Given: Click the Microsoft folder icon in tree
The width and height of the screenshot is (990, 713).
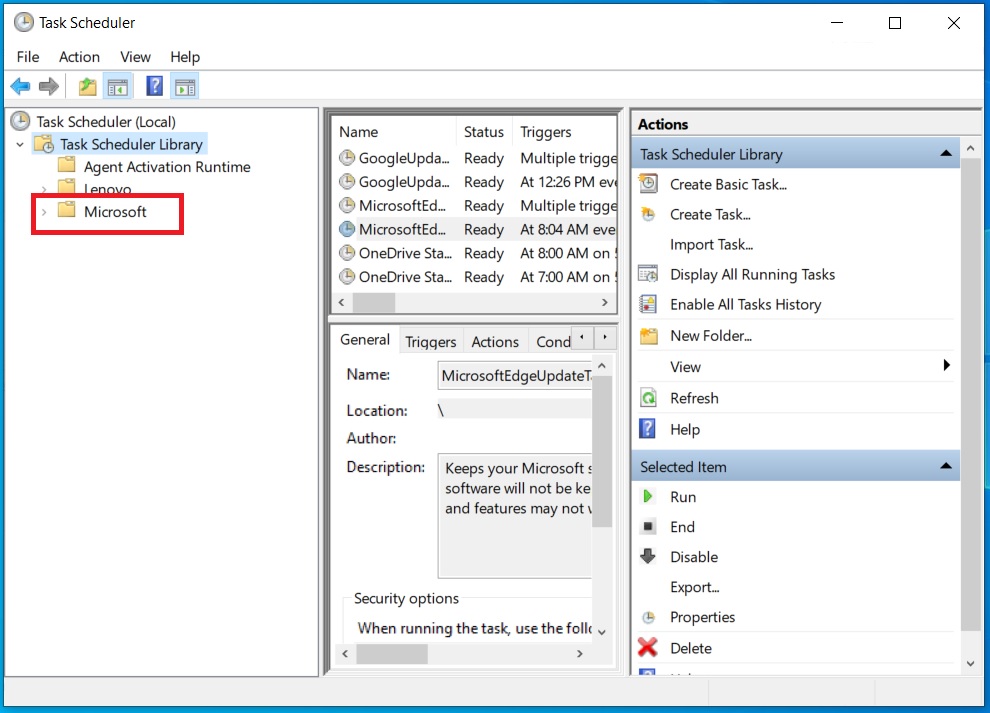Looking at the screenshot, I should pos(66,210).
